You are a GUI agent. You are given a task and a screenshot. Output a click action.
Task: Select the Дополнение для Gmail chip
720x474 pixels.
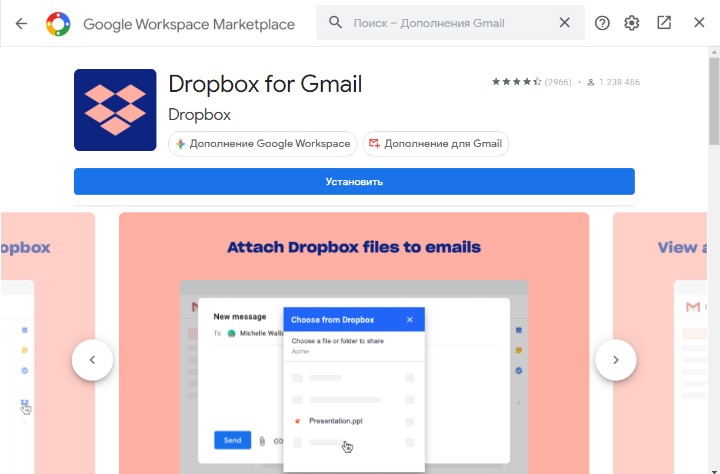pyautogui.click(x=436, y=144)
